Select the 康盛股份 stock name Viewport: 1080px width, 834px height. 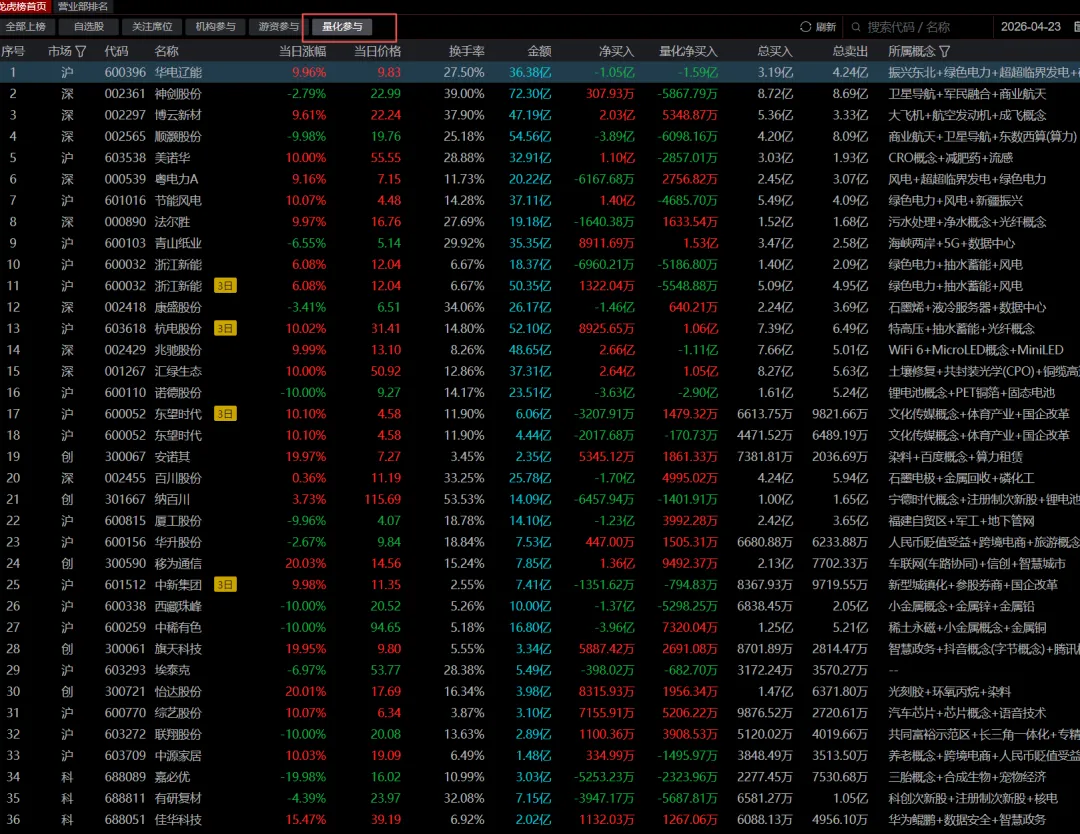(x=178, y=307)
